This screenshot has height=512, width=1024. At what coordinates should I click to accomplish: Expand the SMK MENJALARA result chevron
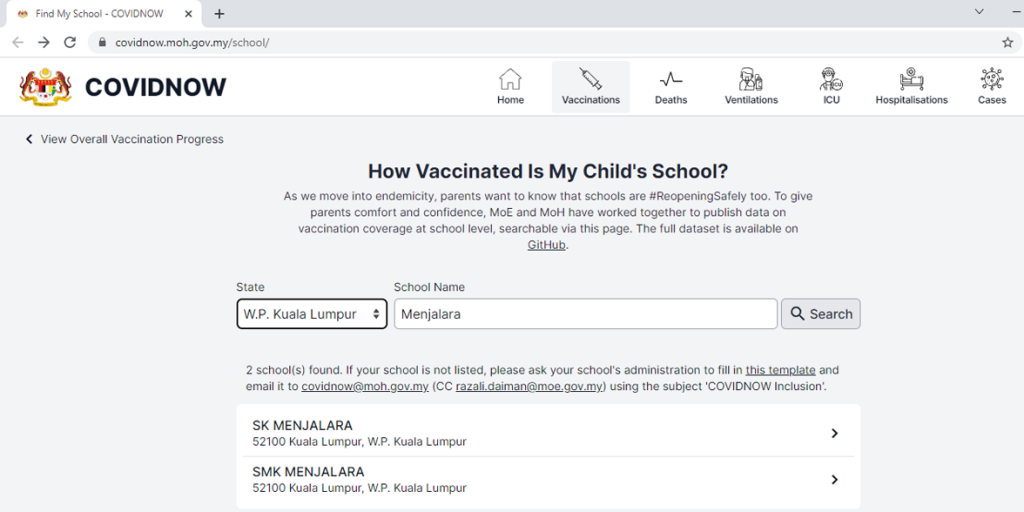coord(834,479)
